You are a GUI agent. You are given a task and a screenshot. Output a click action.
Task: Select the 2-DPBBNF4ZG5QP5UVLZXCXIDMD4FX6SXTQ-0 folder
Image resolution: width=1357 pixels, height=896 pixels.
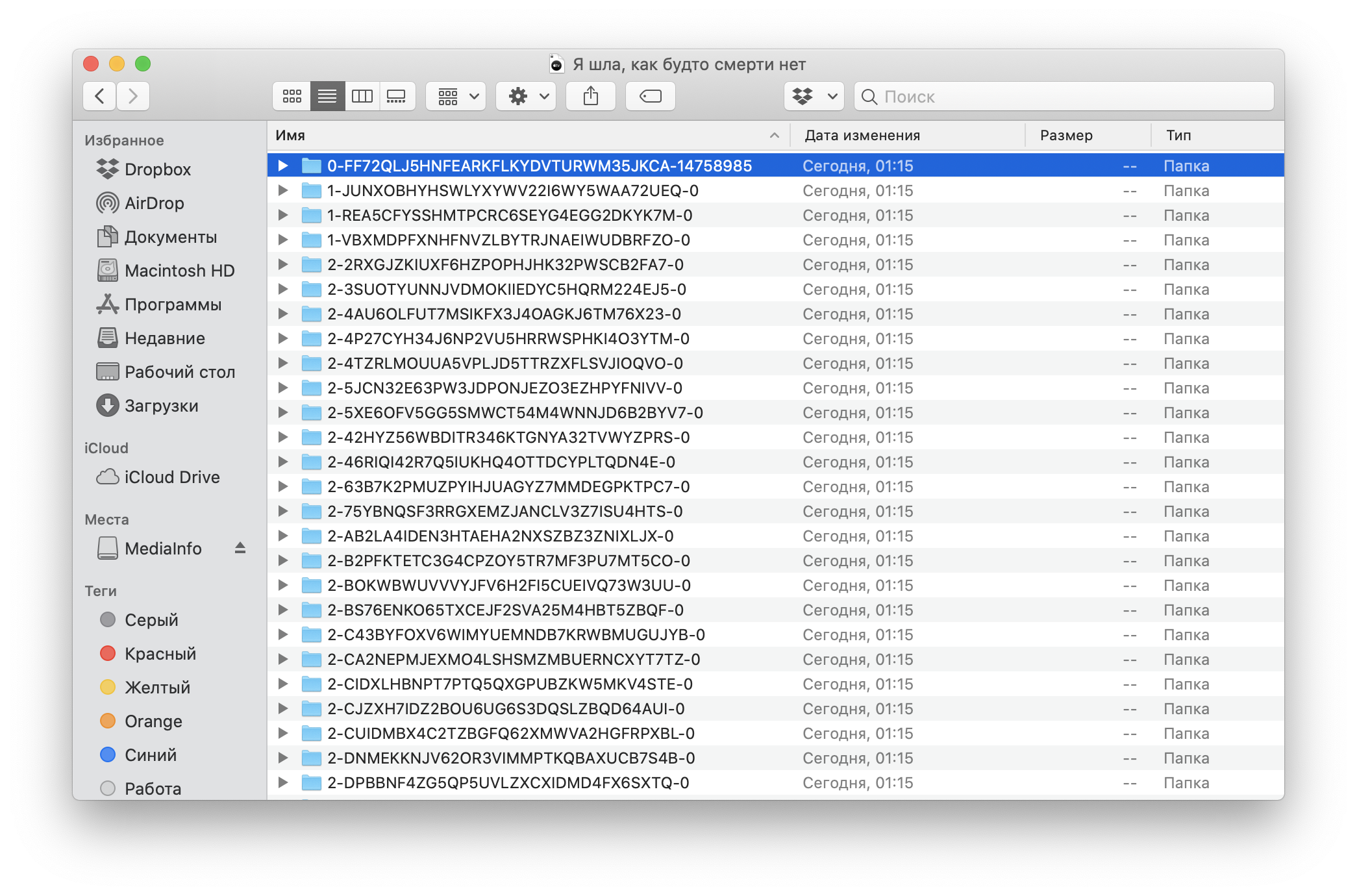[508, 783]
